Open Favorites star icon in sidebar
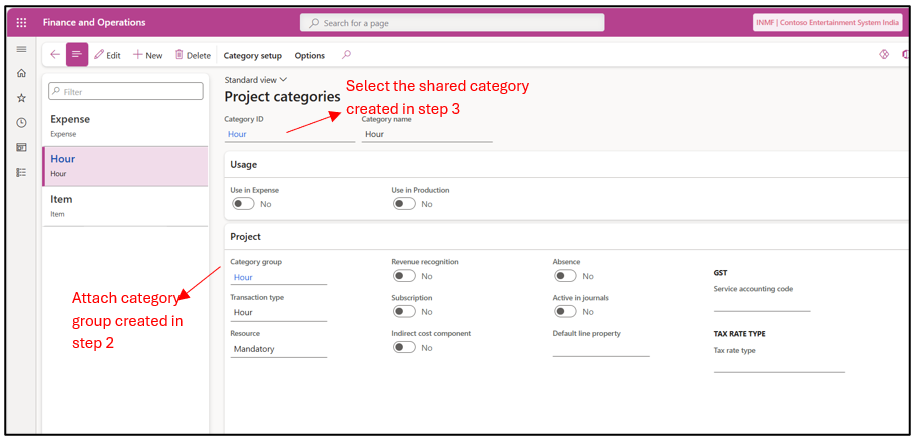 tap(22, 98)
